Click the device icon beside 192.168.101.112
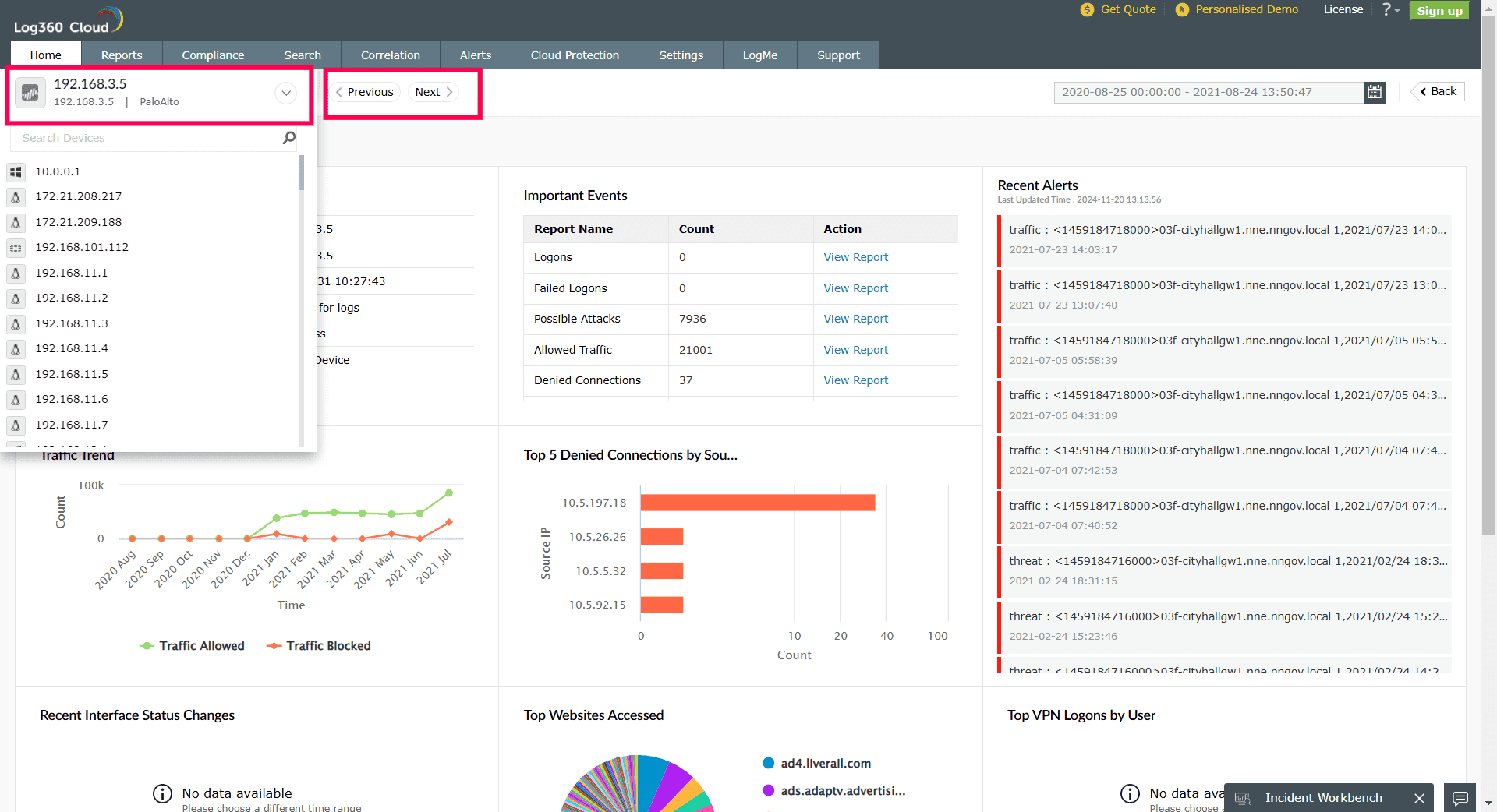 click(16, 248)
